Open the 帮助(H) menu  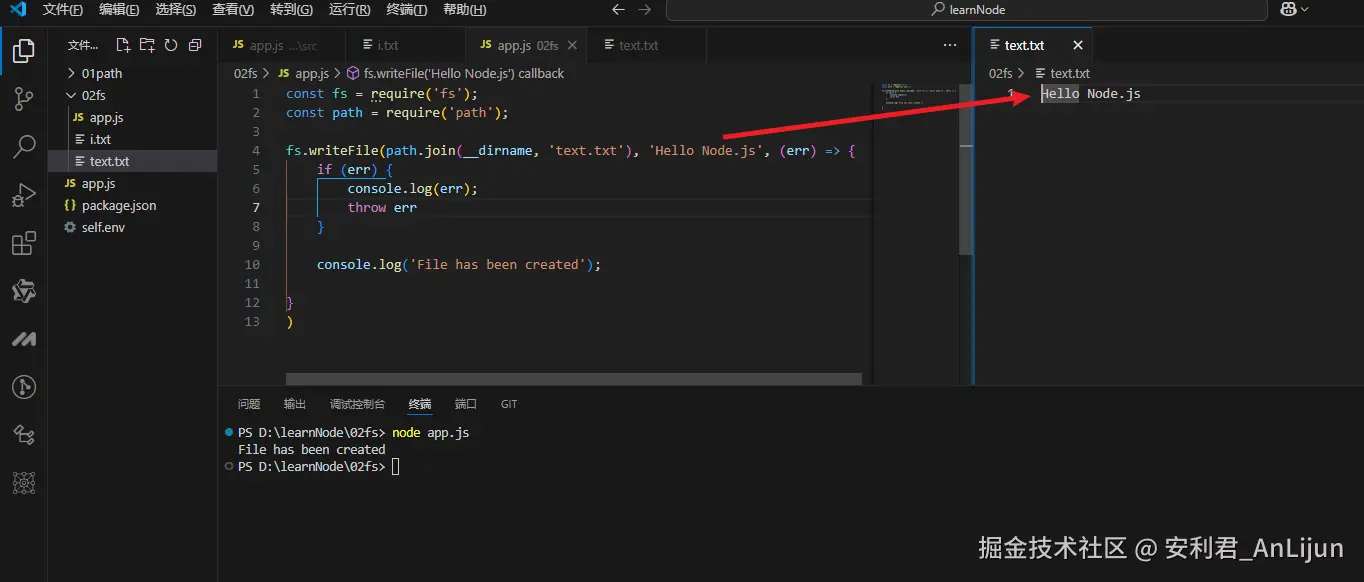coord(464,9)
